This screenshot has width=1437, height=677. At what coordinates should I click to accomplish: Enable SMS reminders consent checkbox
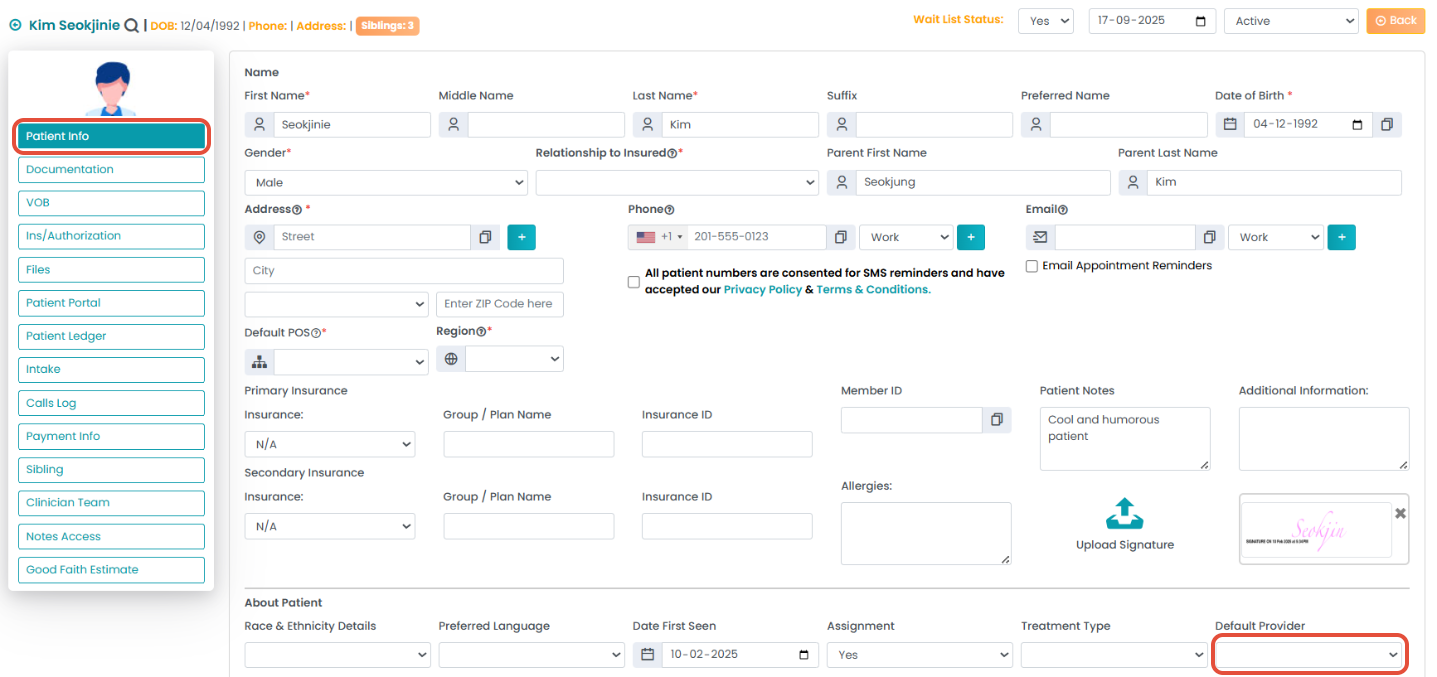coord(634,282)
